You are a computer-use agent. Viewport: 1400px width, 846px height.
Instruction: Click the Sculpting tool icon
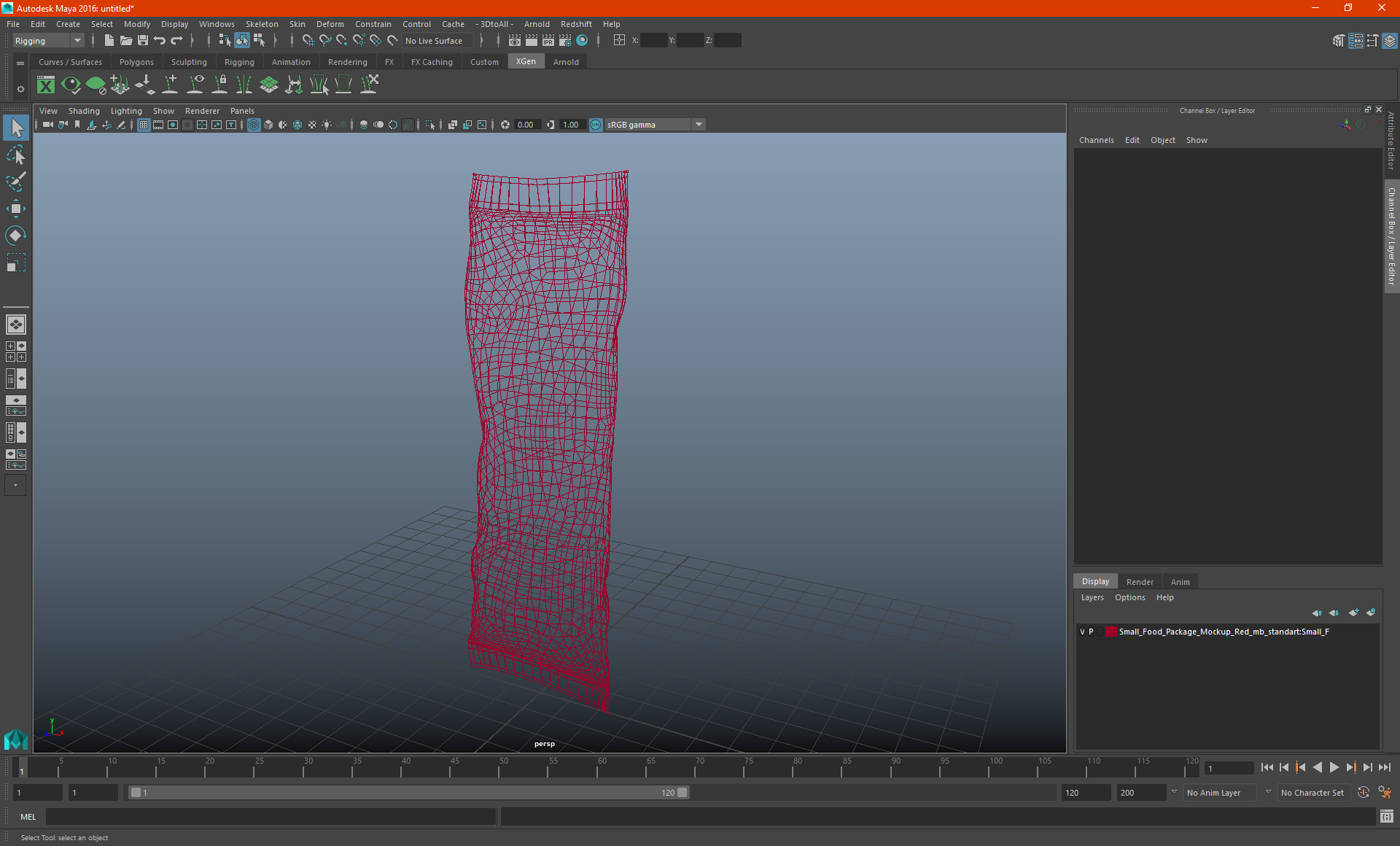click(188, 61)
